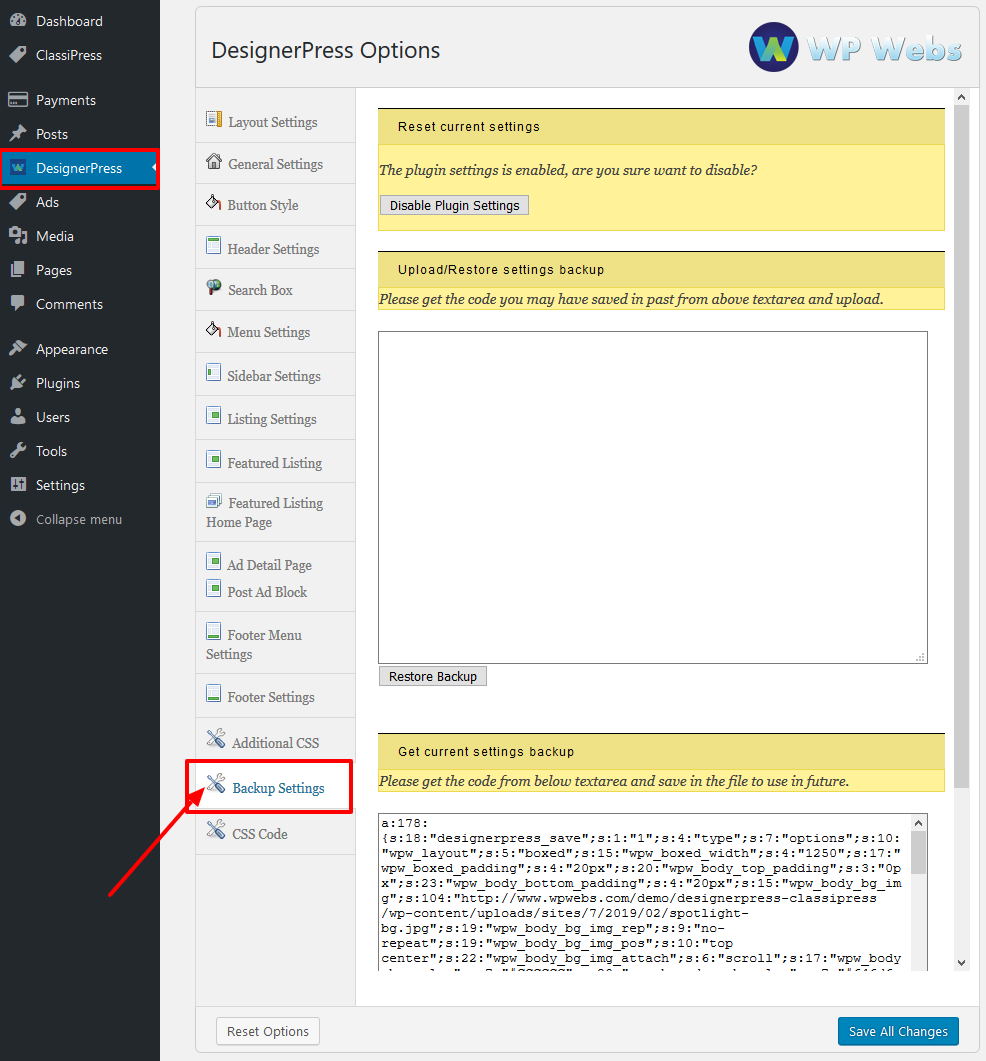This screenshot has height=1061, width=986.
Task: Click the Button Style paint bucket icon
Action: click(214, 202)
